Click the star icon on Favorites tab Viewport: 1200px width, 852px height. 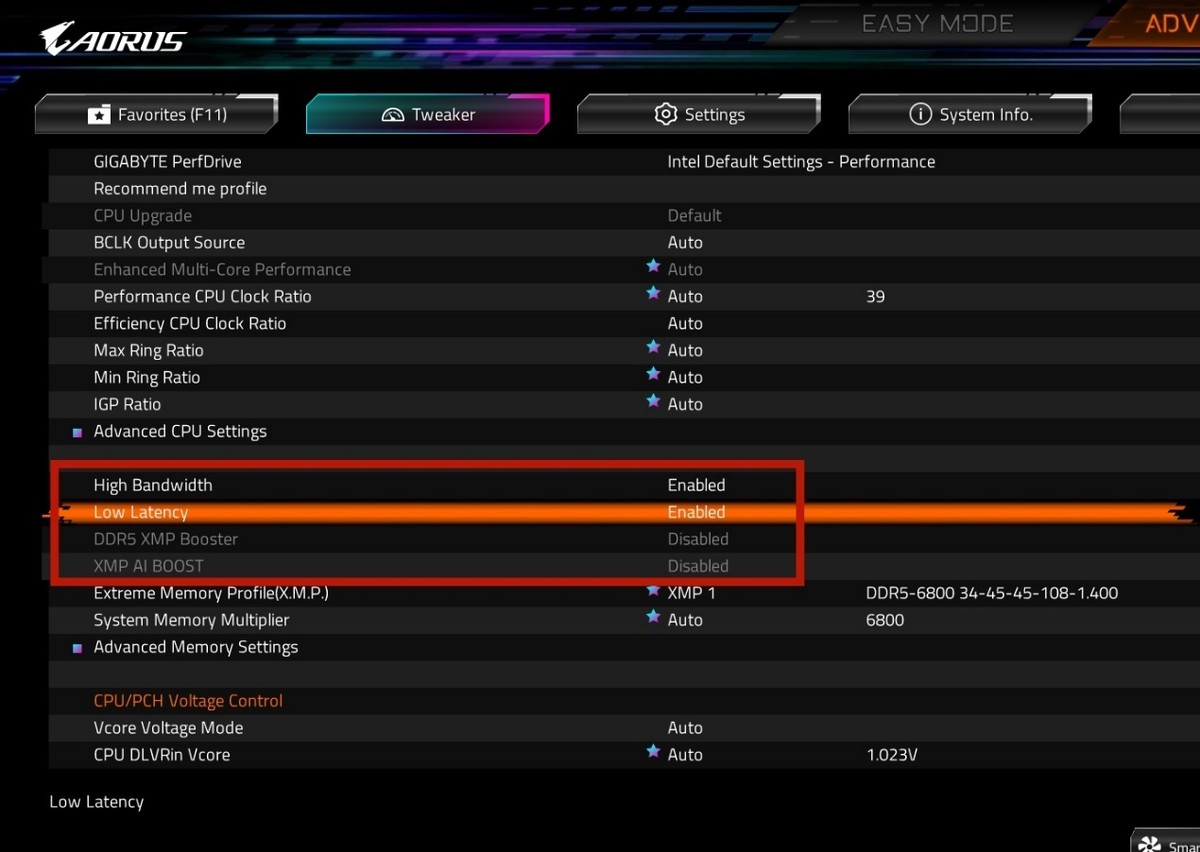point(99,115)
